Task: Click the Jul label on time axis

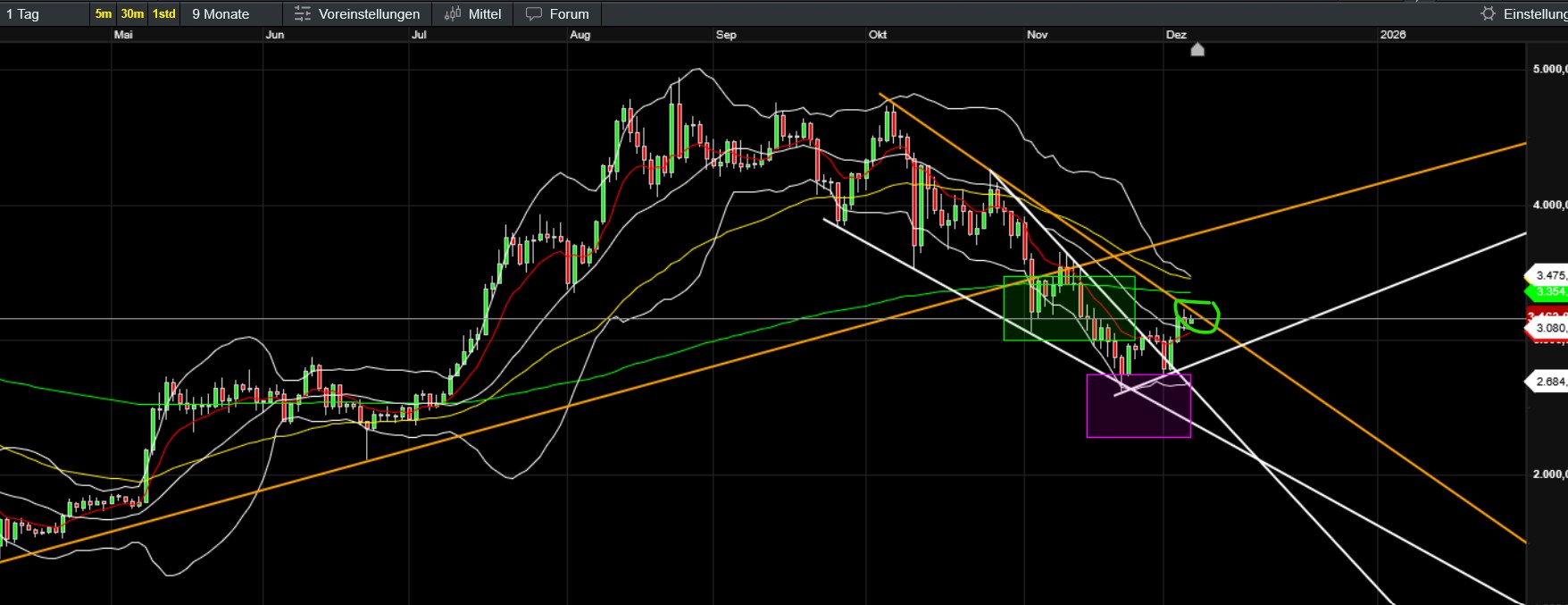Action: (419, 34)
